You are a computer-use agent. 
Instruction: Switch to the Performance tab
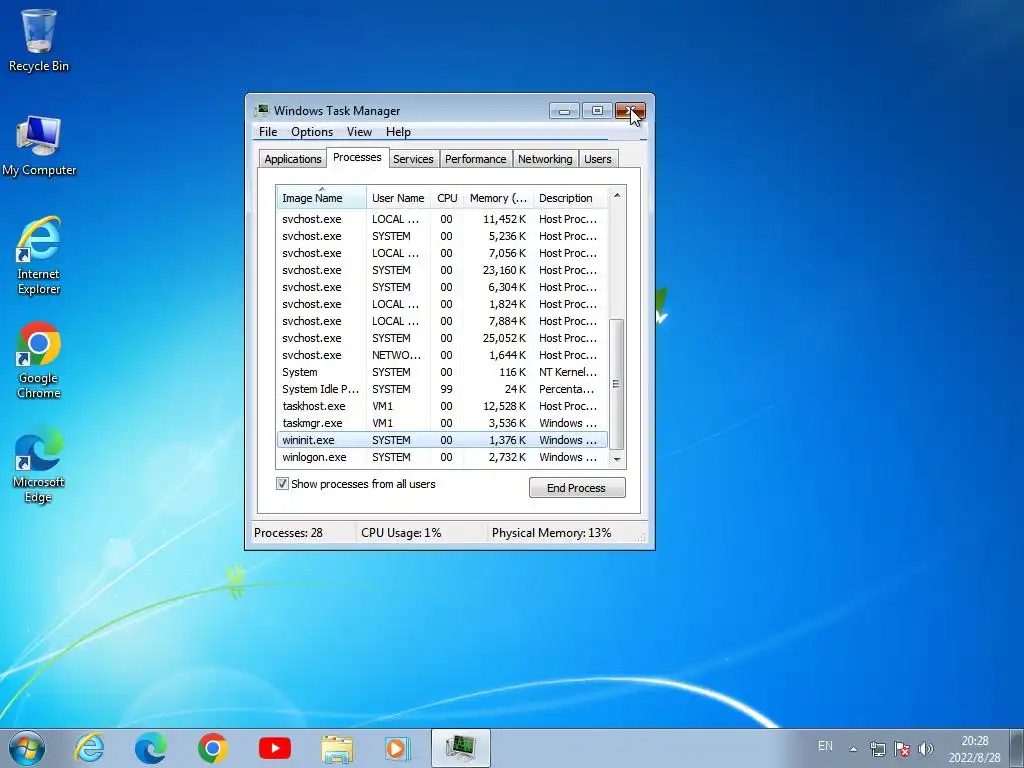tap(475, 159)
